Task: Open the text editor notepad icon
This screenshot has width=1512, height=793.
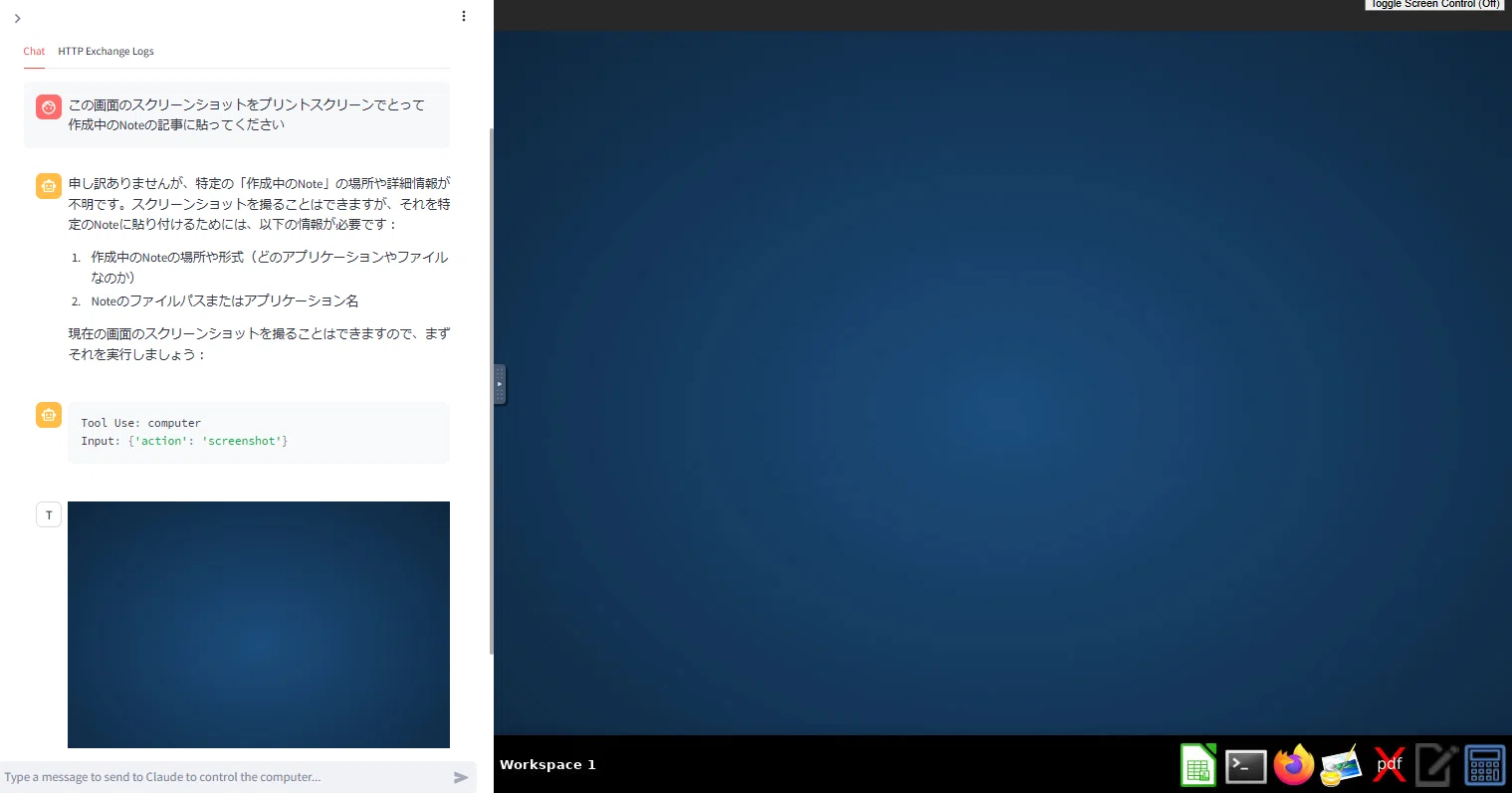Action: coord(1436,765)
